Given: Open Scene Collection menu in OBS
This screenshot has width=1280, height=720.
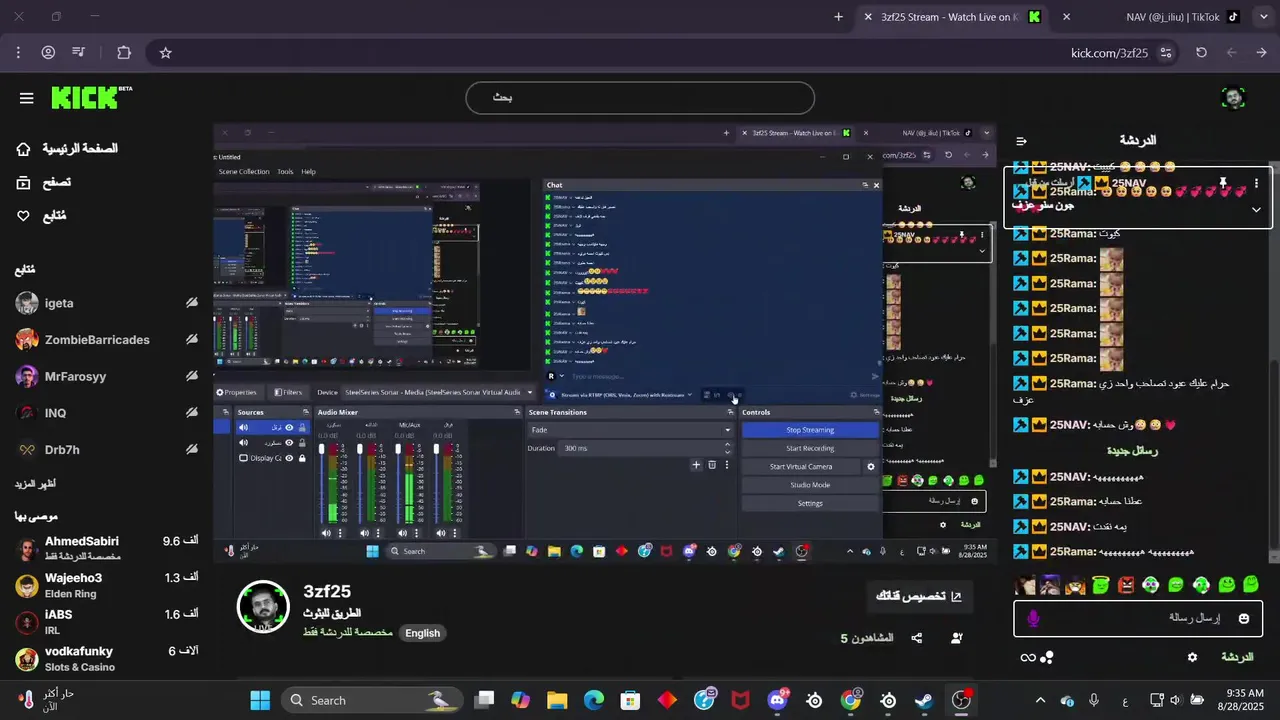Looking at the screenshot, I should point(244,171).
